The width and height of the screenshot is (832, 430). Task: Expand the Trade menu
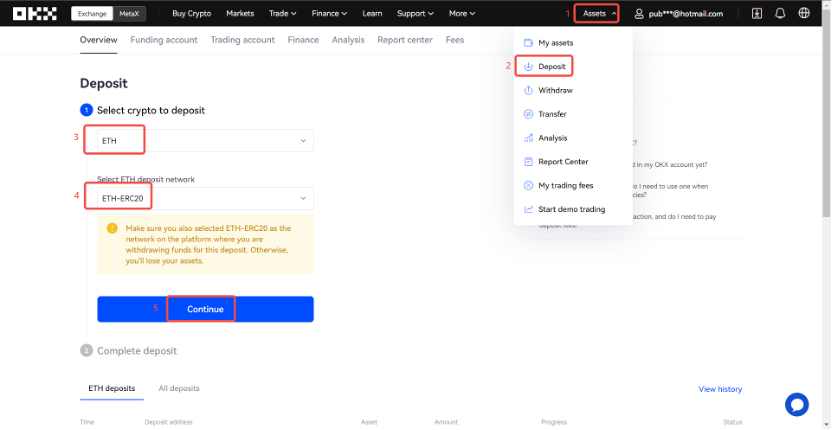[282, 13]
